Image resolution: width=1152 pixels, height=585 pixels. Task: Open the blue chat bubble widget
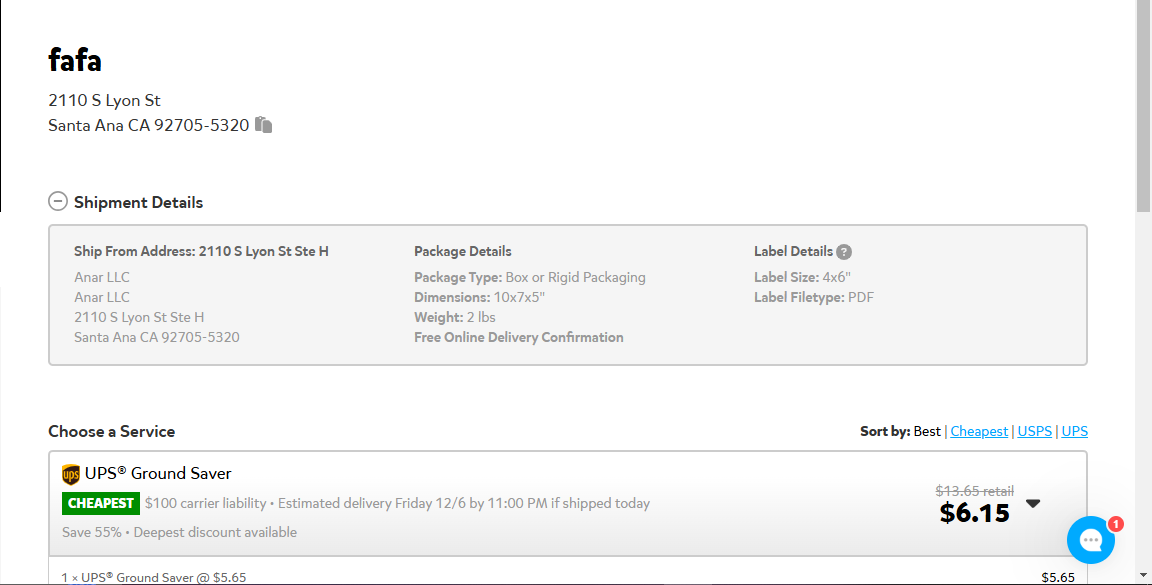pos(1091,540)
